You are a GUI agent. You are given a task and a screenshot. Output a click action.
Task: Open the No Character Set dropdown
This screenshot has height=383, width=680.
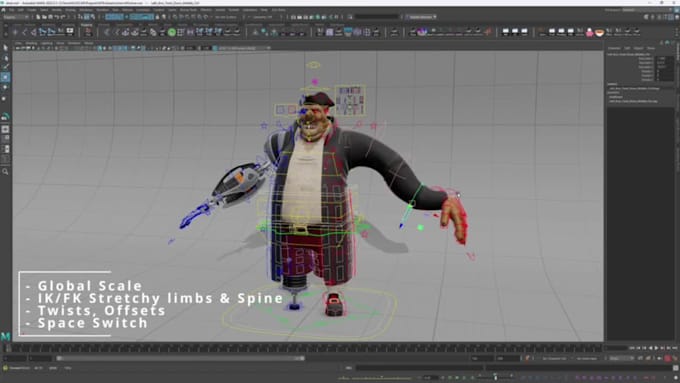point(555,358)
